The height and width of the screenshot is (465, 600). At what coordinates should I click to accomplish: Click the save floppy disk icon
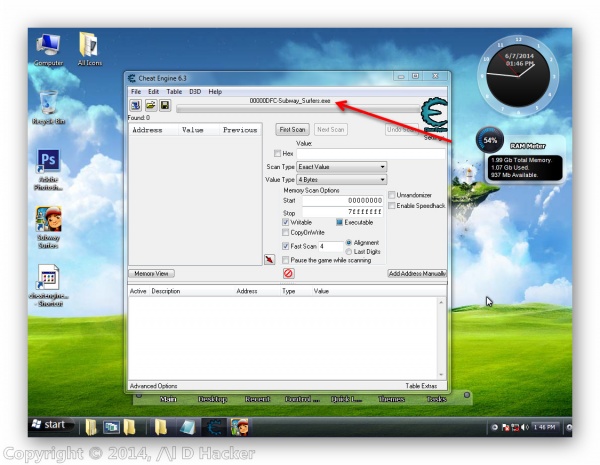tap(165, 105)
